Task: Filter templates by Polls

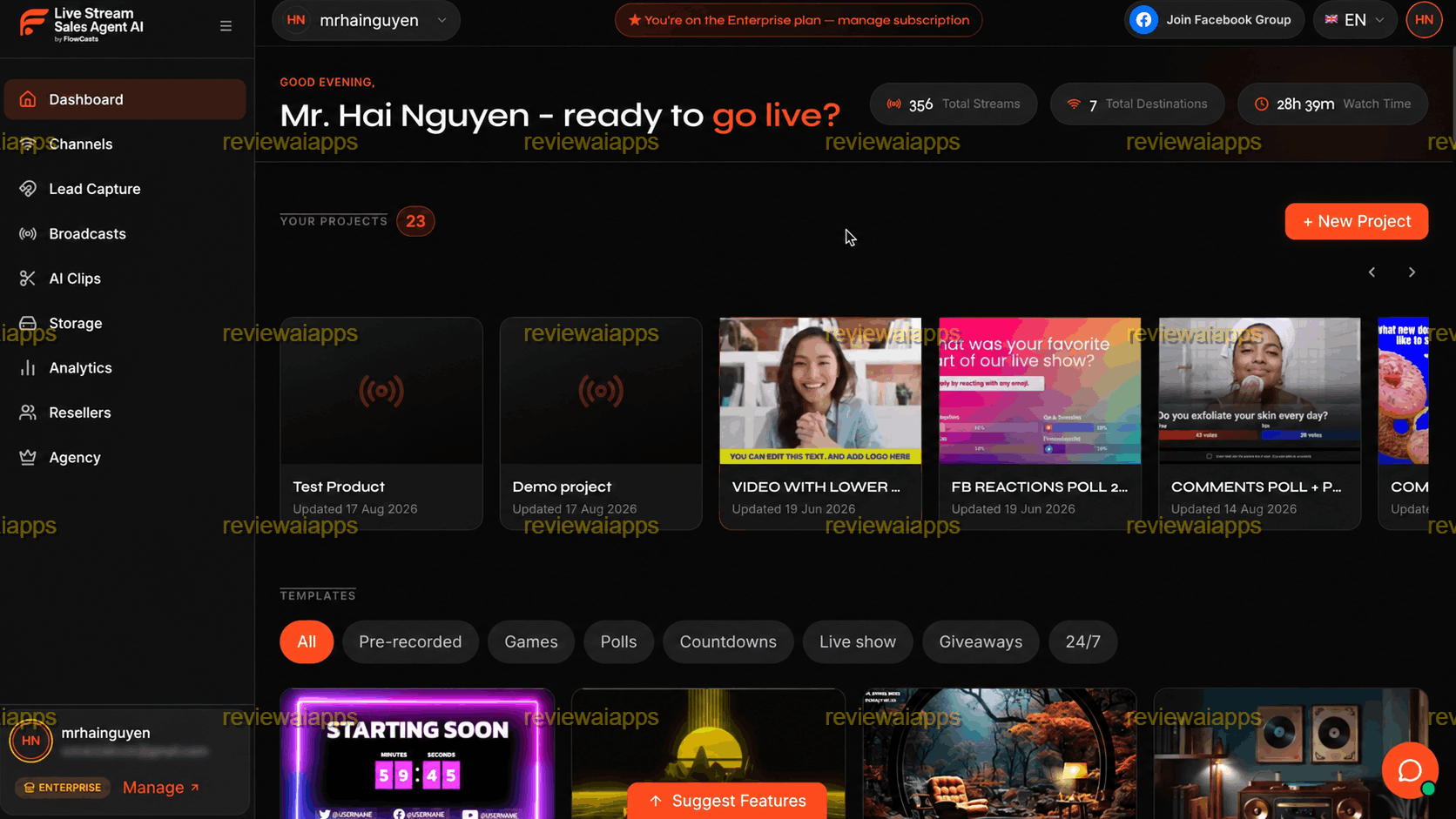Action: click(x=618, y=641)
